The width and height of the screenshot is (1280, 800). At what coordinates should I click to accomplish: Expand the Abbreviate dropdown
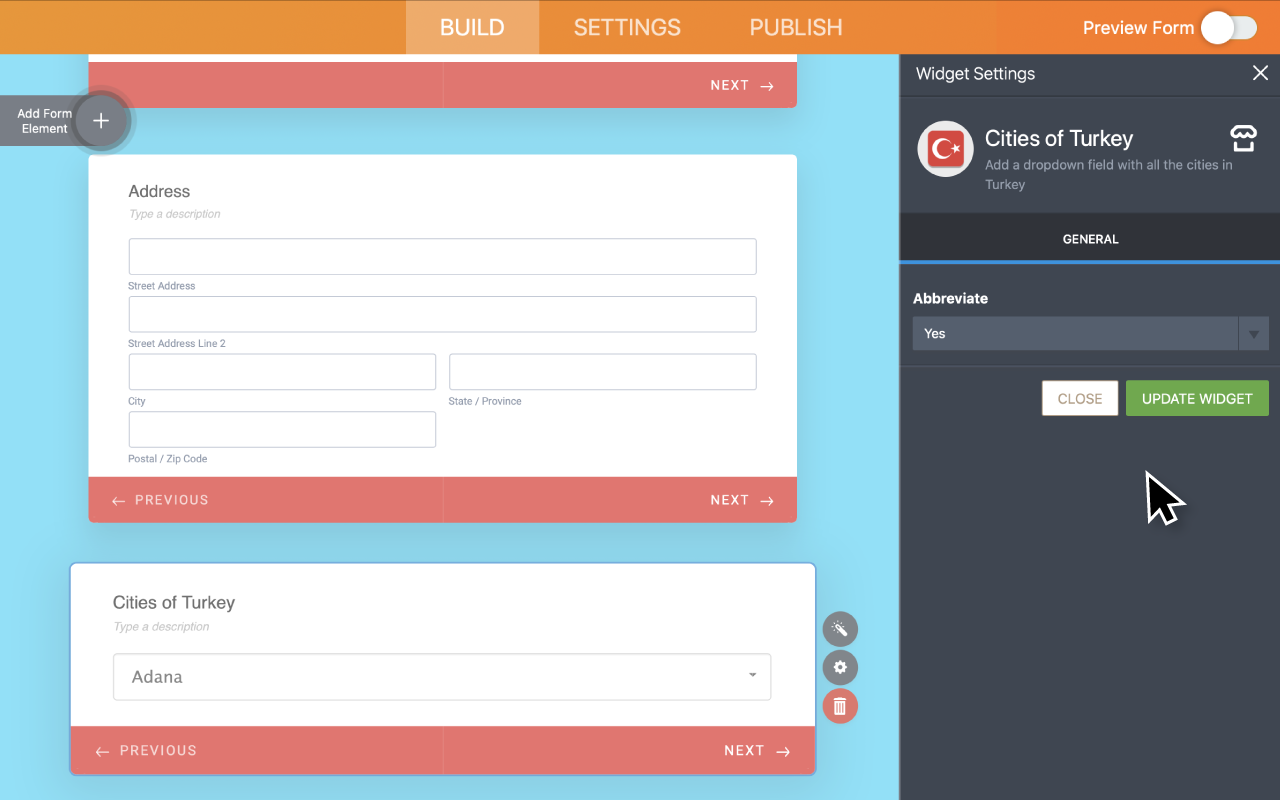click(1090, 334)
